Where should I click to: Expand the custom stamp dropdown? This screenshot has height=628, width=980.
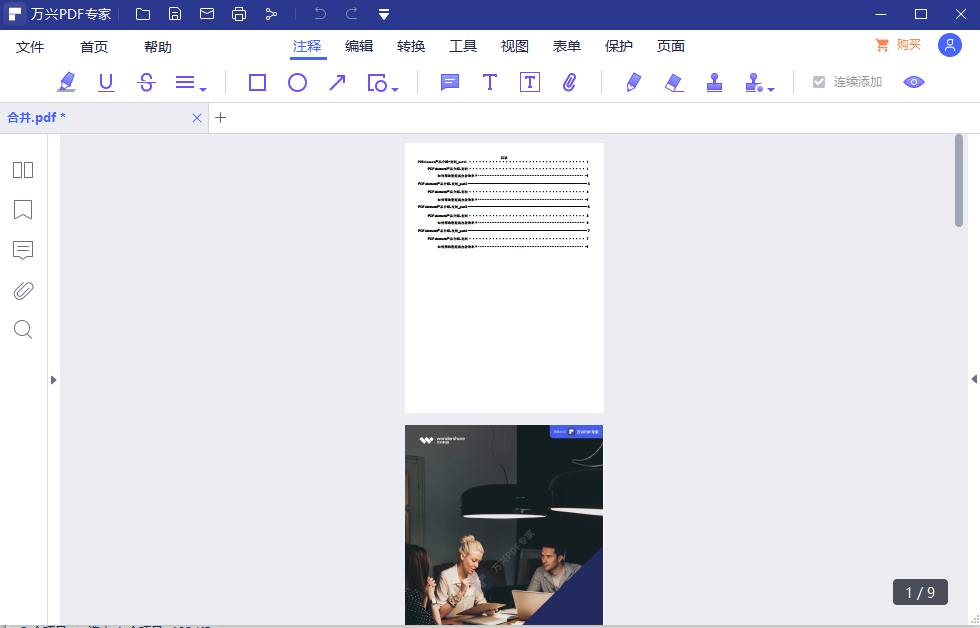(771, 90)
